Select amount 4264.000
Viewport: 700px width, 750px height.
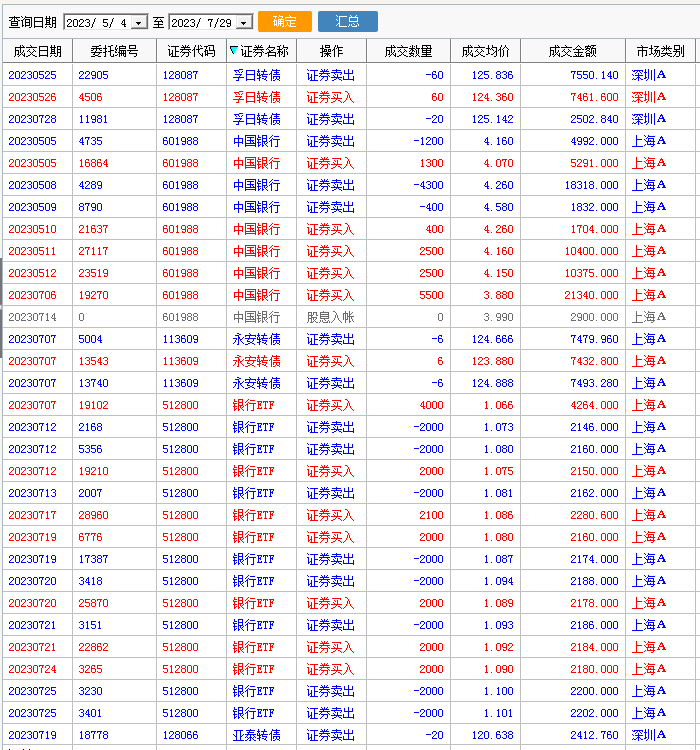coord(594,405)
